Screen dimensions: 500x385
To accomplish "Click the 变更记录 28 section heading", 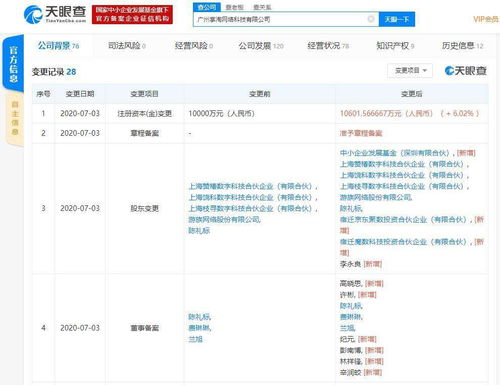I will 54,72.
